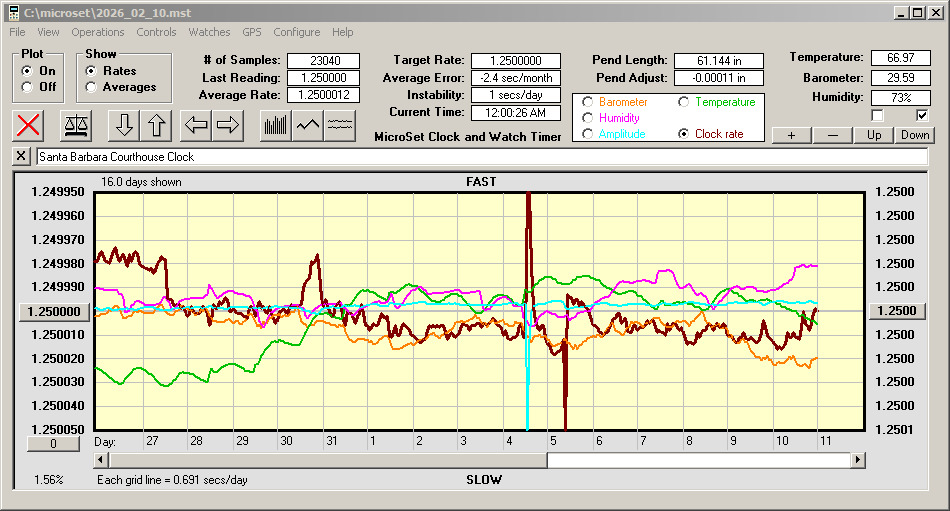The image size is (950, 511).
Task: Select the Averages show option
Action: click(x=91, y=87)
